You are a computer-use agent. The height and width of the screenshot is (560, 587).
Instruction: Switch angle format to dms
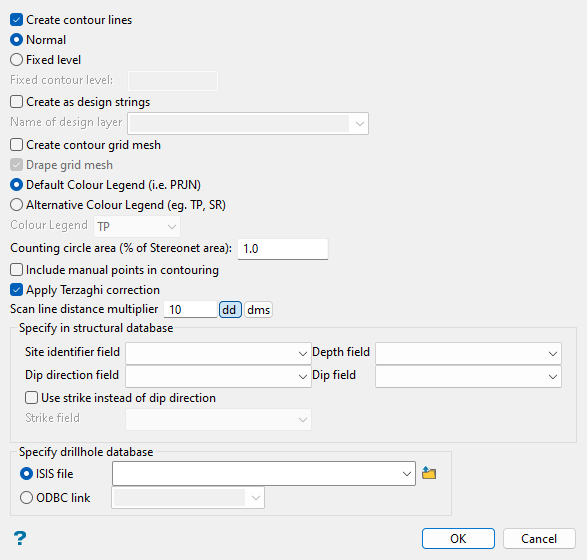click(258, 310)
